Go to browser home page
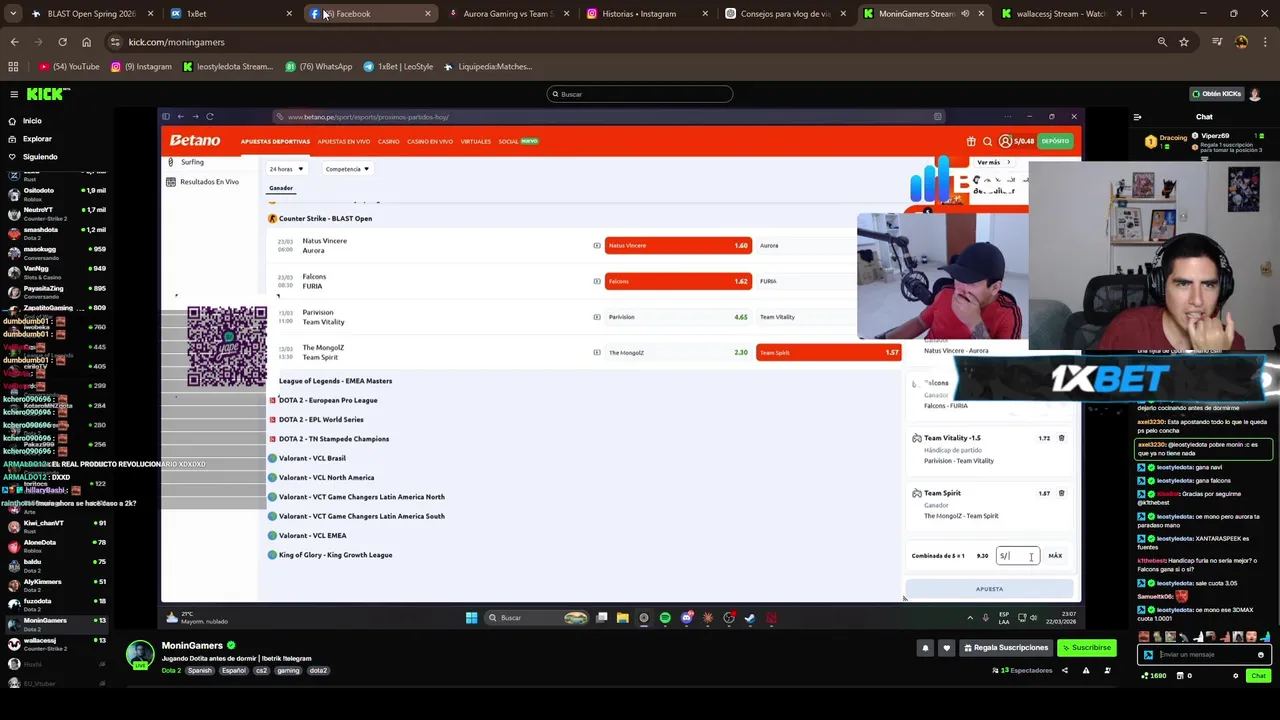 coord(86,42)
